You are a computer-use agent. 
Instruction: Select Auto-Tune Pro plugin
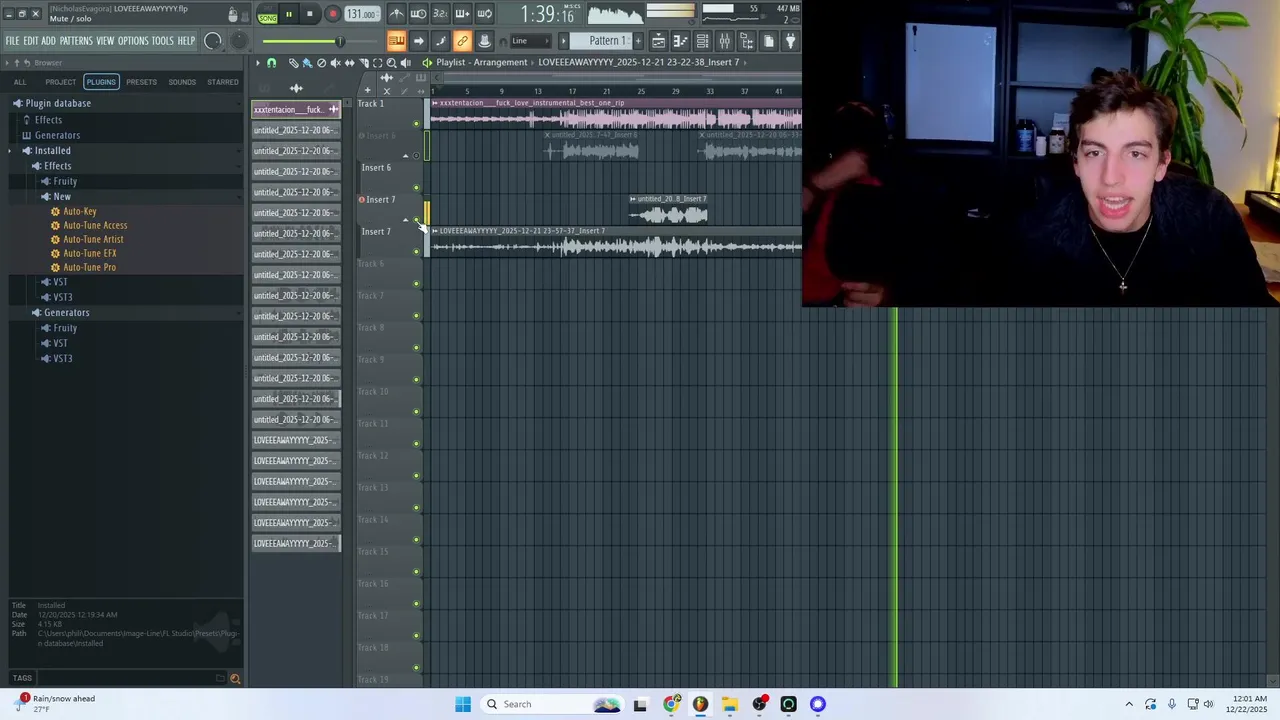[x=89, y=267]
